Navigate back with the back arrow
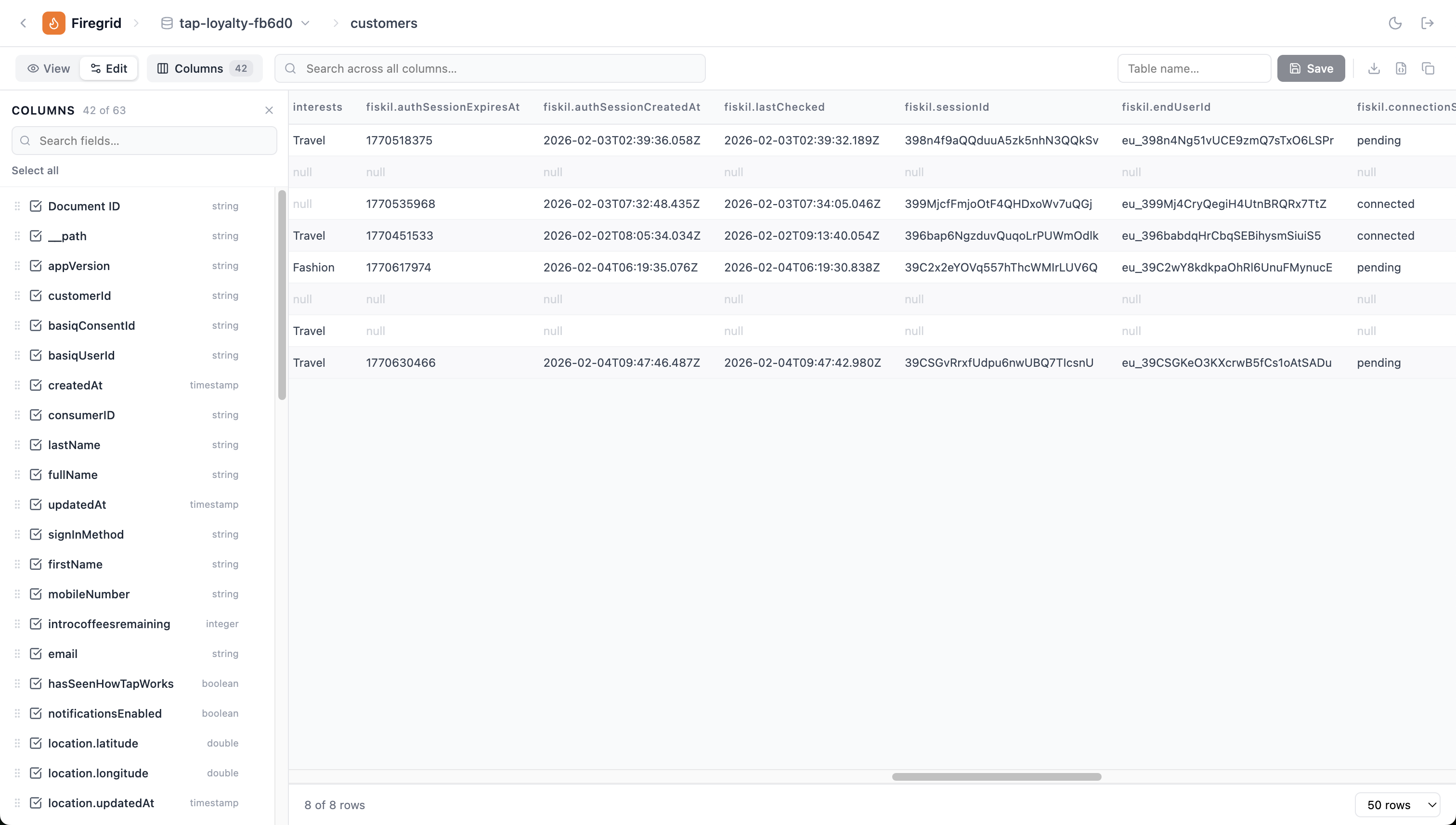The width and height of the screenshot is (1456, 825). pos(23,23)
